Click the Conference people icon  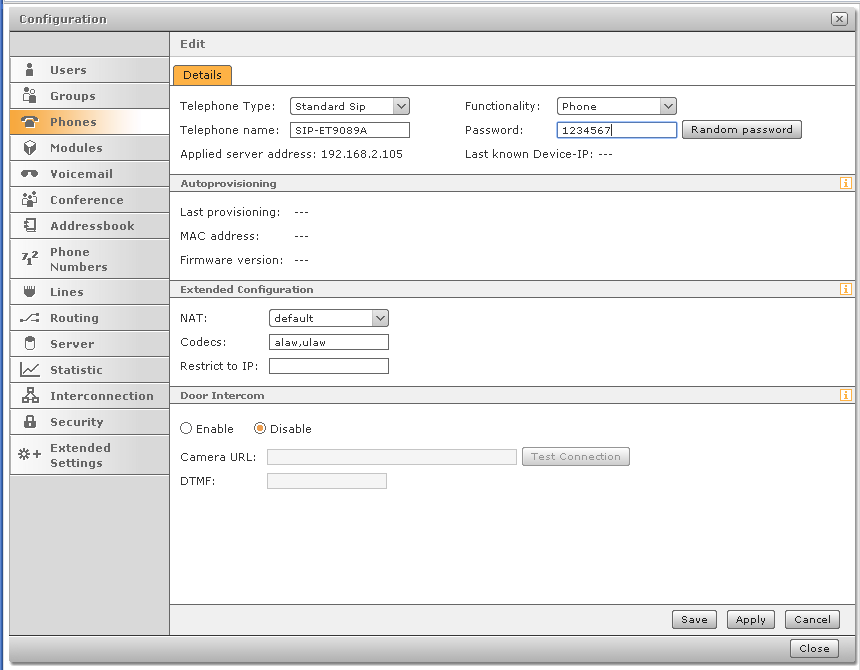pos(30,200)
